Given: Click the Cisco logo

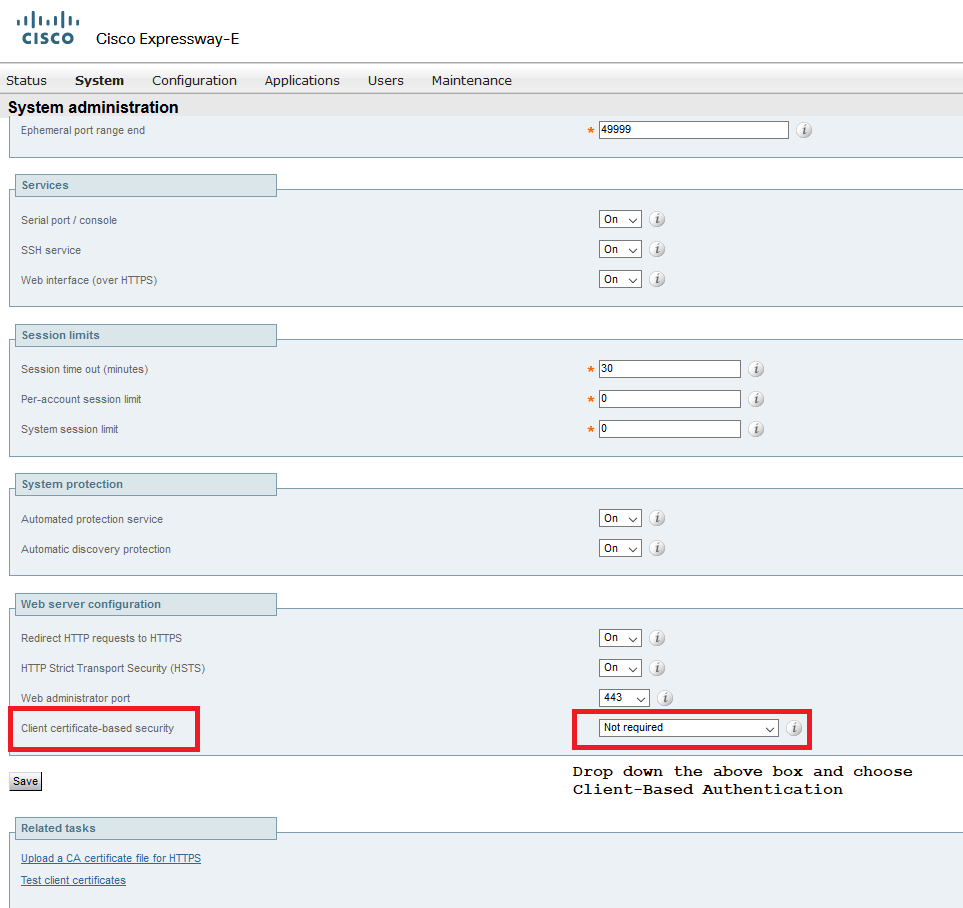Looking at the screenshot, I should [48, 28].
